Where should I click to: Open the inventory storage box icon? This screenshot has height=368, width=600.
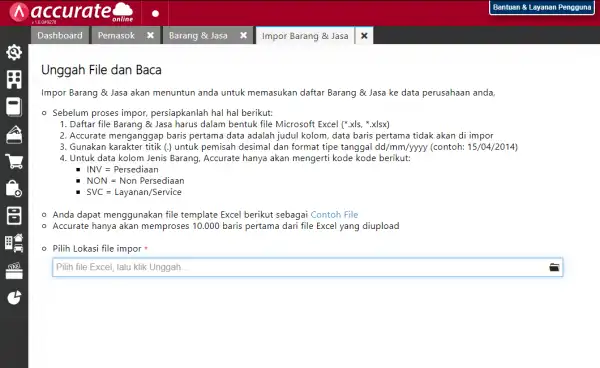point(14,216)
